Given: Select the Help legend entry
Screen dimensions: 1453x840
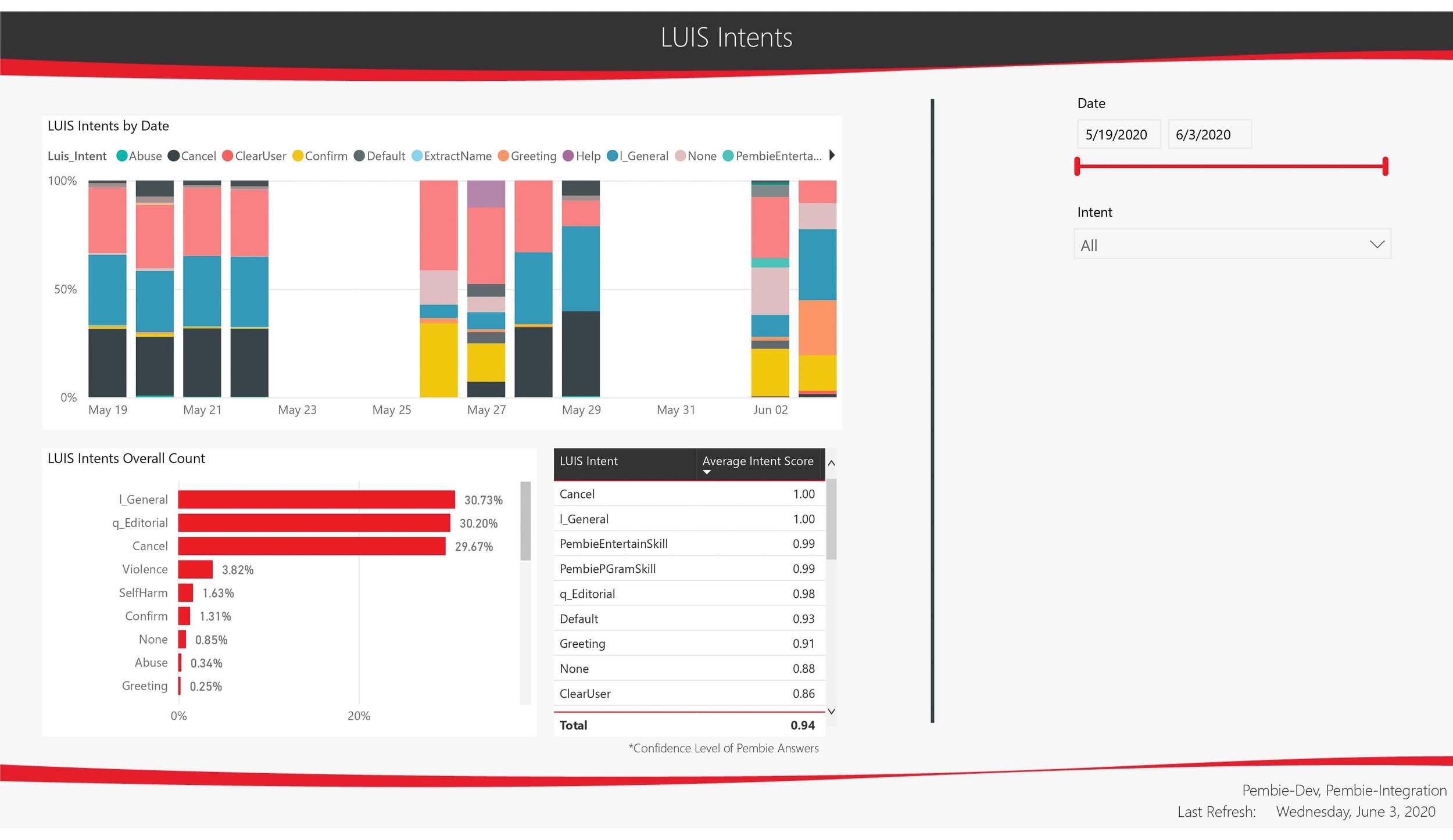Looking at the screenshot, I should (582, 156).
